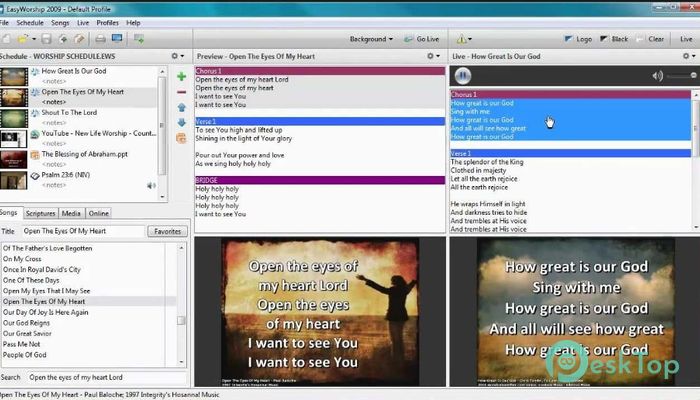Switch to the Scriptures tab

(40, 213)
